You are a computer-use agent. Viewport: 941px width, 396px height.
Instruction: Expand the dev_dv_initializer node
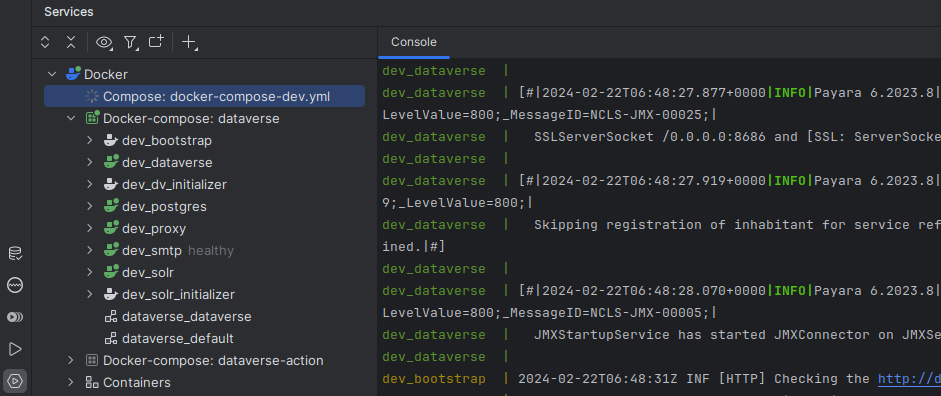click(x=90, y=184)
